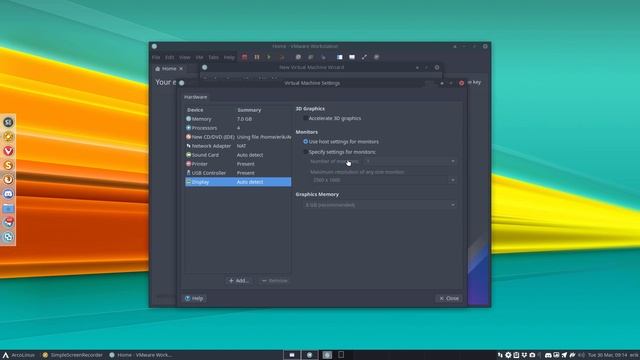Open the bottom dock icon
The height and width of the screenshot is (360, 640).
[8, 237]
